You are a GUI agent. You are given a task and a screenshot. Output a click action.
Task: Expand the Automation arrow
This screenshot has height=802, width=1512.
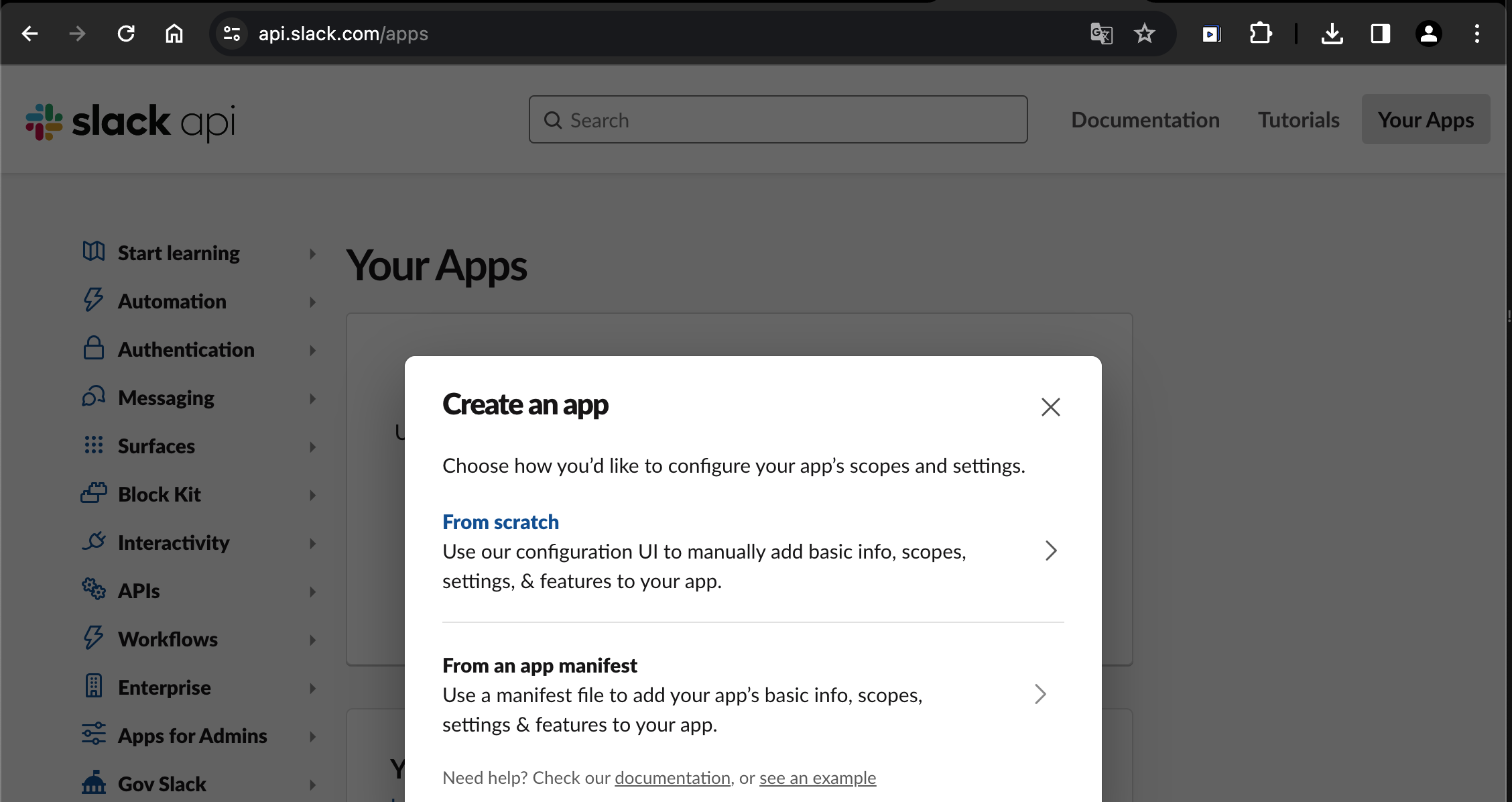coord(312,302)
